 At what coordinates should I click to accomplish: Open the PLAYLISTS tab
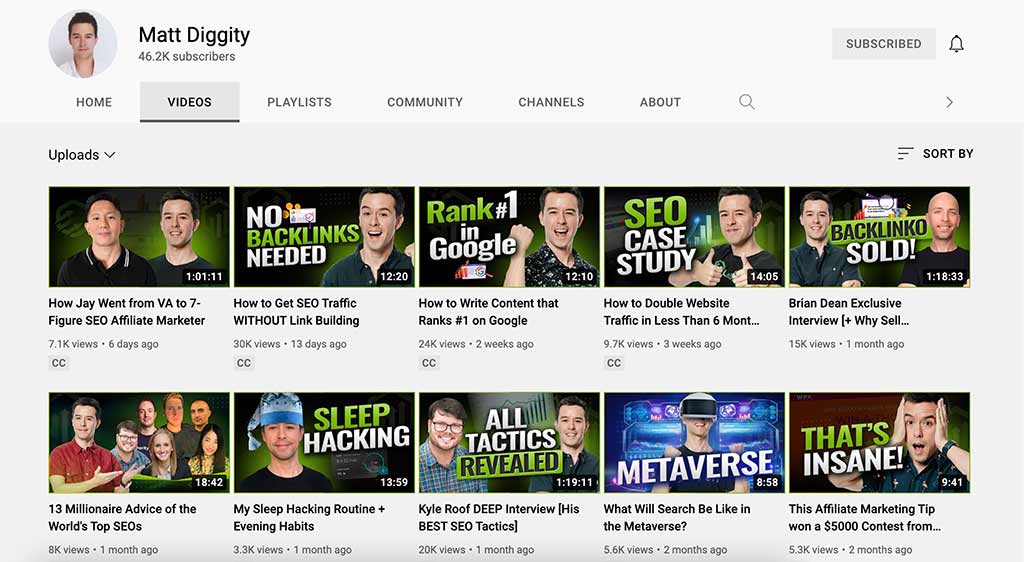pos(299,102)
